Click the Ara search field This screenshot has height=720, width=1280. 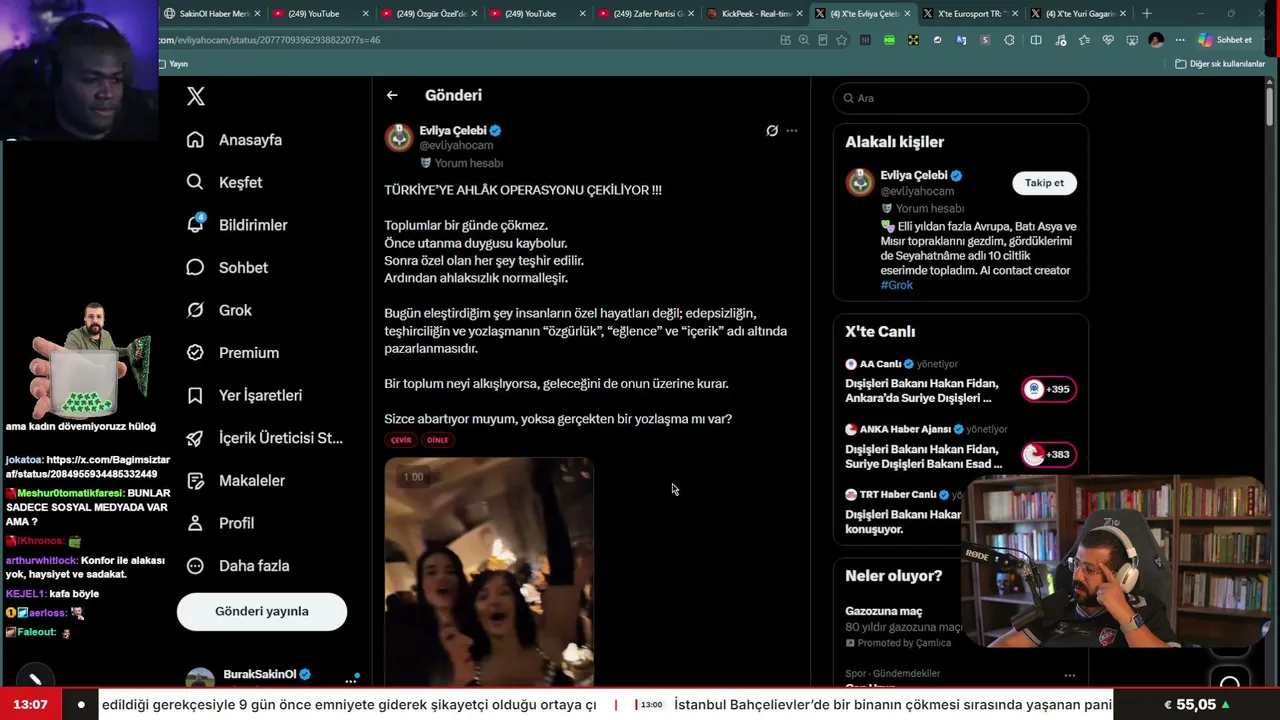[960, 98]
